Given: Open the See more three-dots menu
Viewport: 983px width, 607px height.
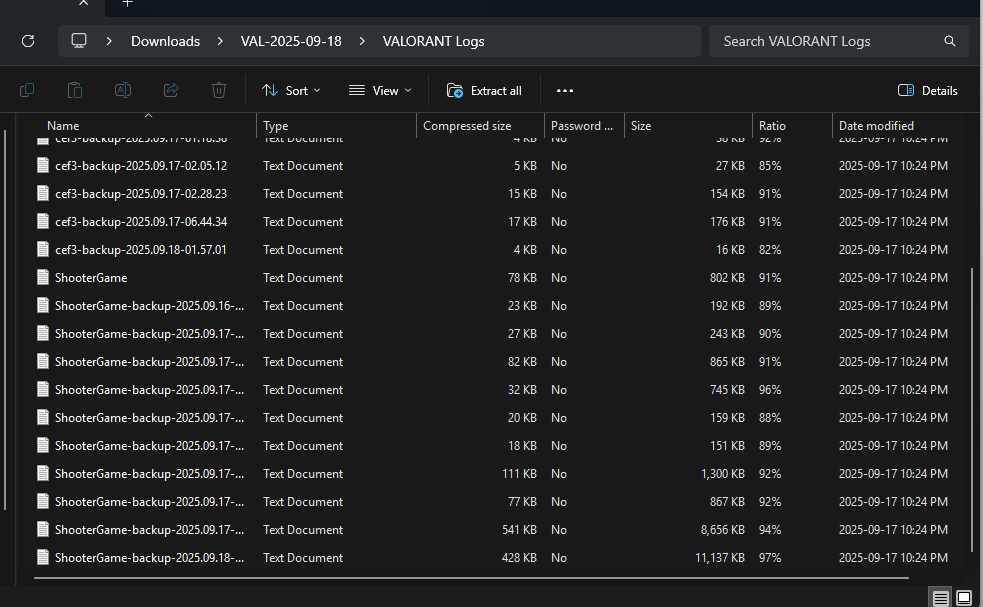Looking at the screenshot, I should click(565, 90).
